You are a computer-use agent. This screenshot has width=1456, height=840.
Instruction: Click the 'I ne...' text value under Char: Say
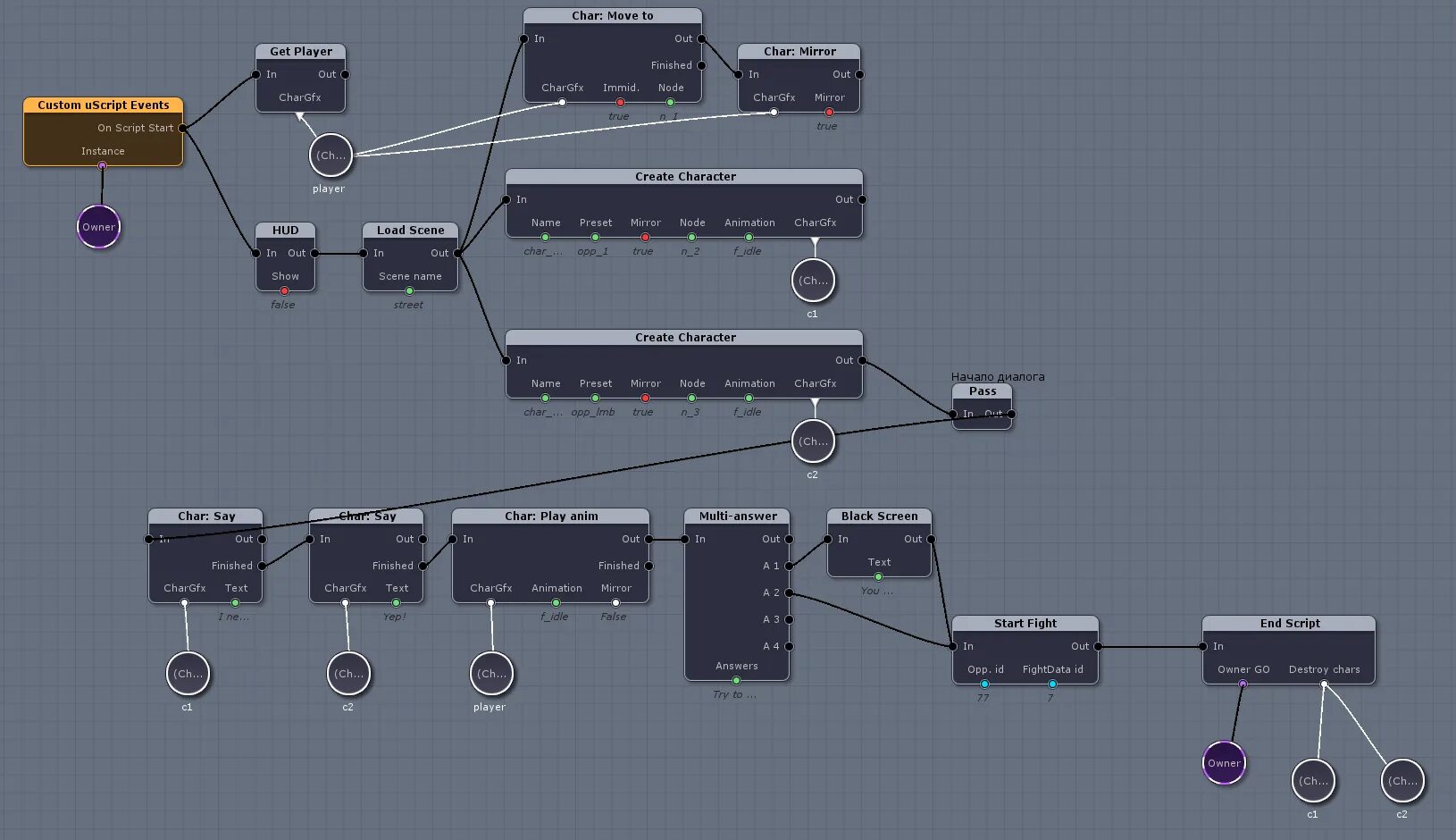[x=233, y=617]
